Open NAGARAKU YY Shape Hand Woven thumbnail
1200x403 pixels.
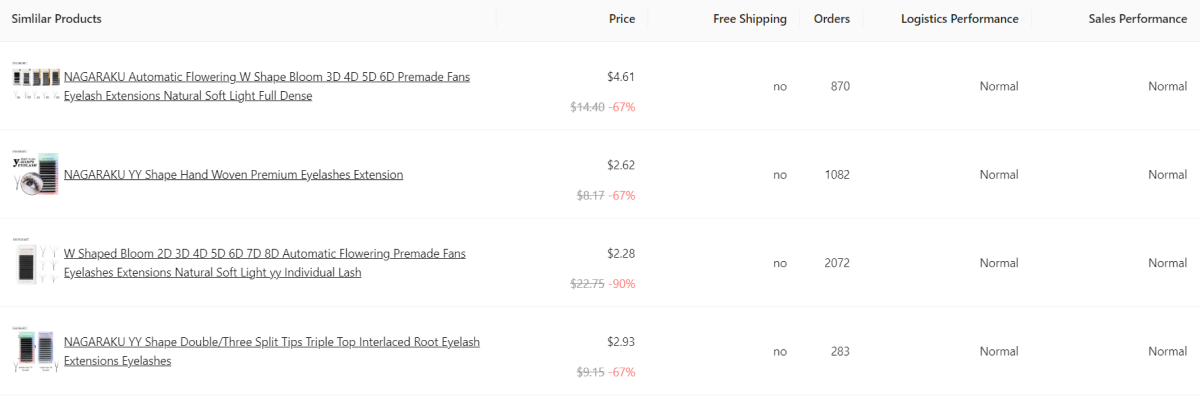(35, 174)
